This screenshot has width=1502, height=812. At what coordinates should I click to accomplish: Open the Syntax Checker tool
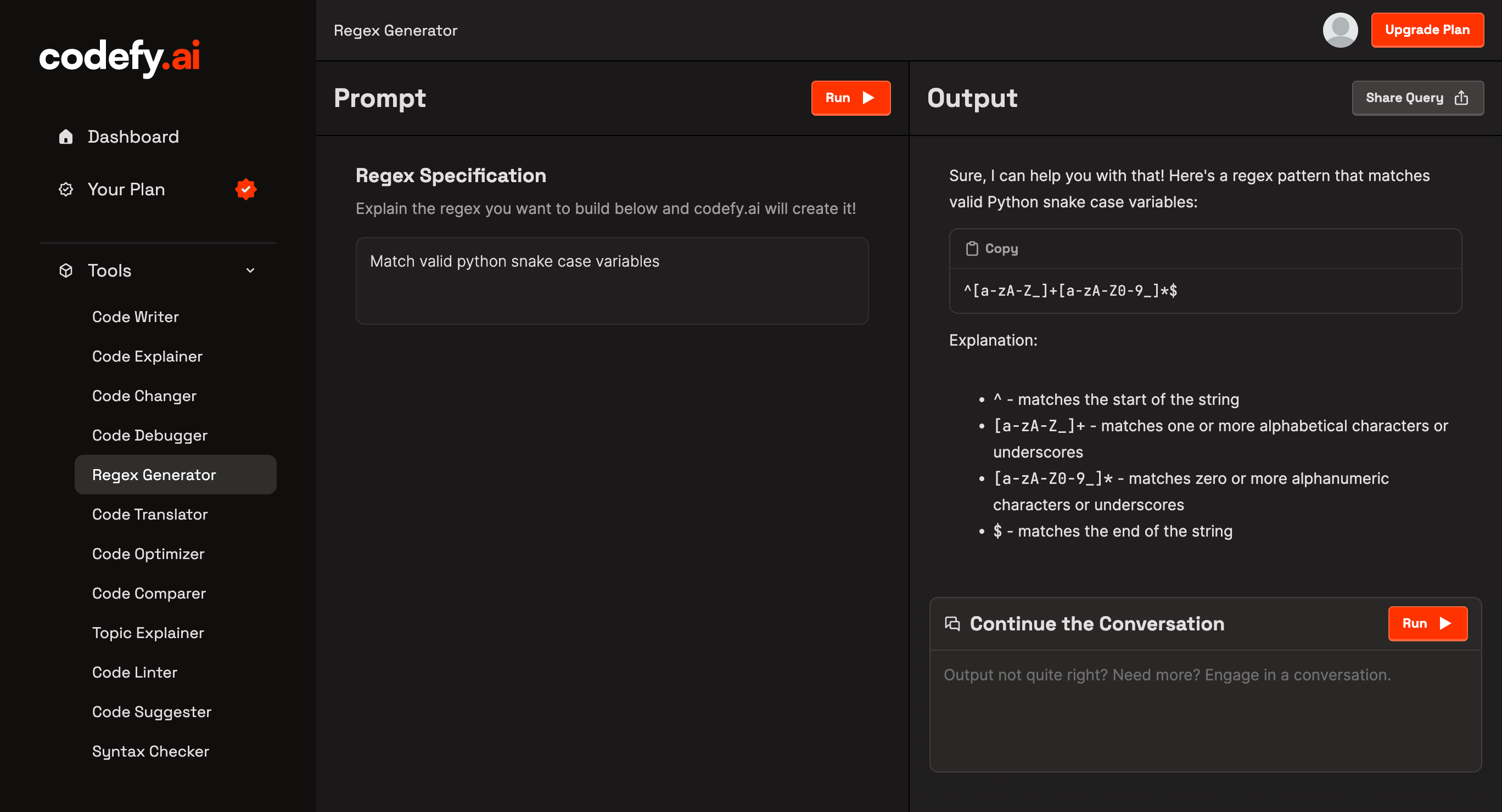coord(150,752)
